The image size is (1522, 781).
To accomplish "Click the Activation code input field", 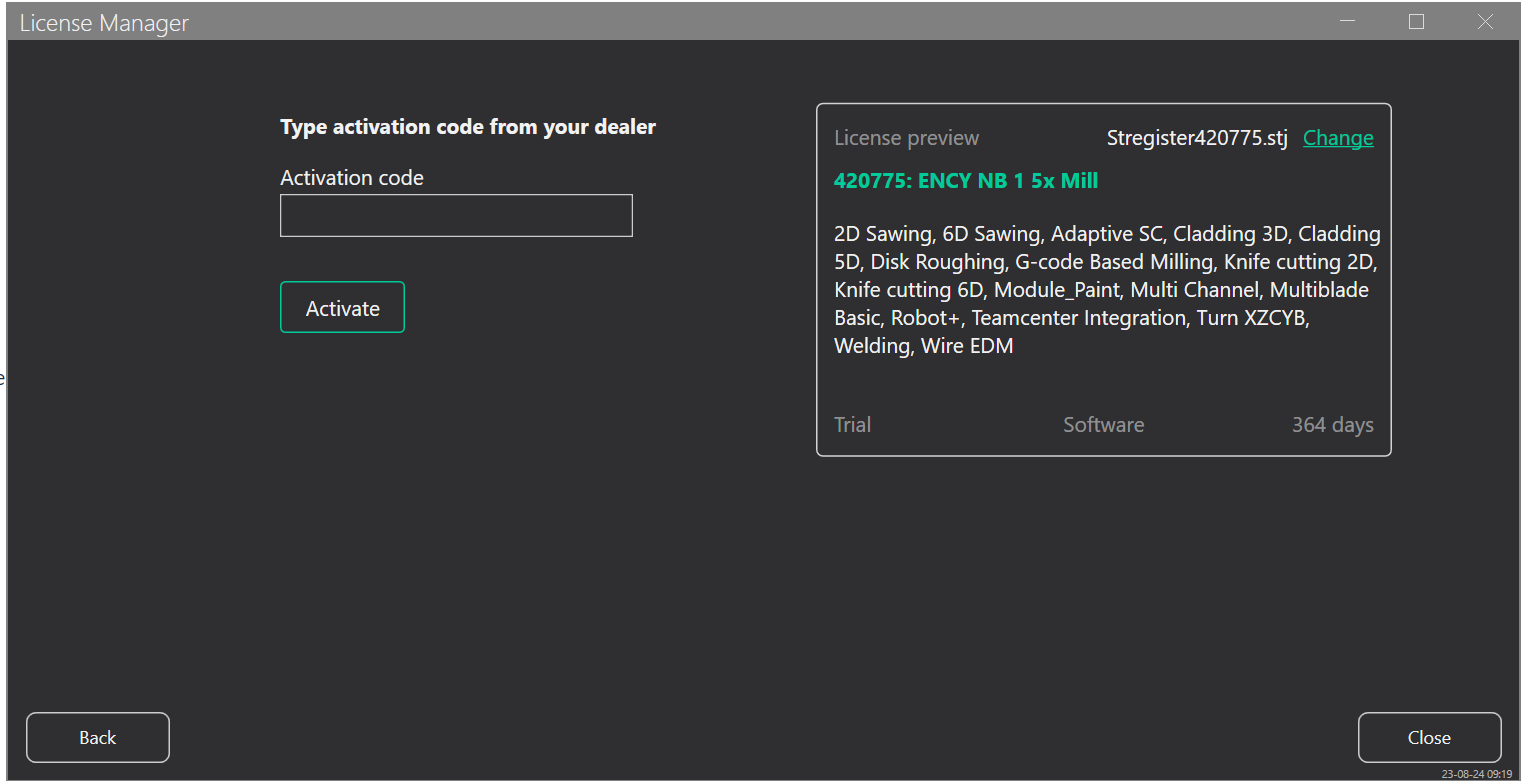I will [x=456, y=216].
